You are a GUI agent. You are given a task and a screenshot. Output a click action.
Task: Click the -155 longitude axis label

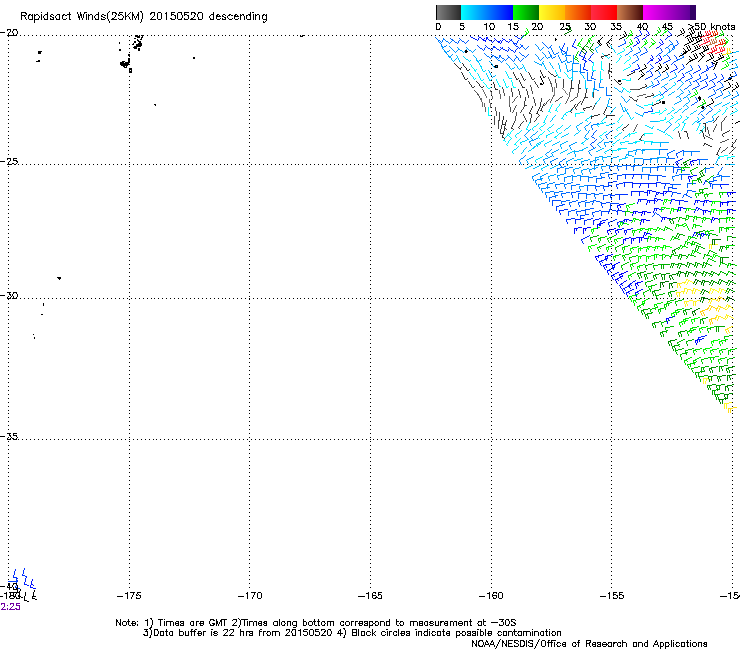[612, 596]
